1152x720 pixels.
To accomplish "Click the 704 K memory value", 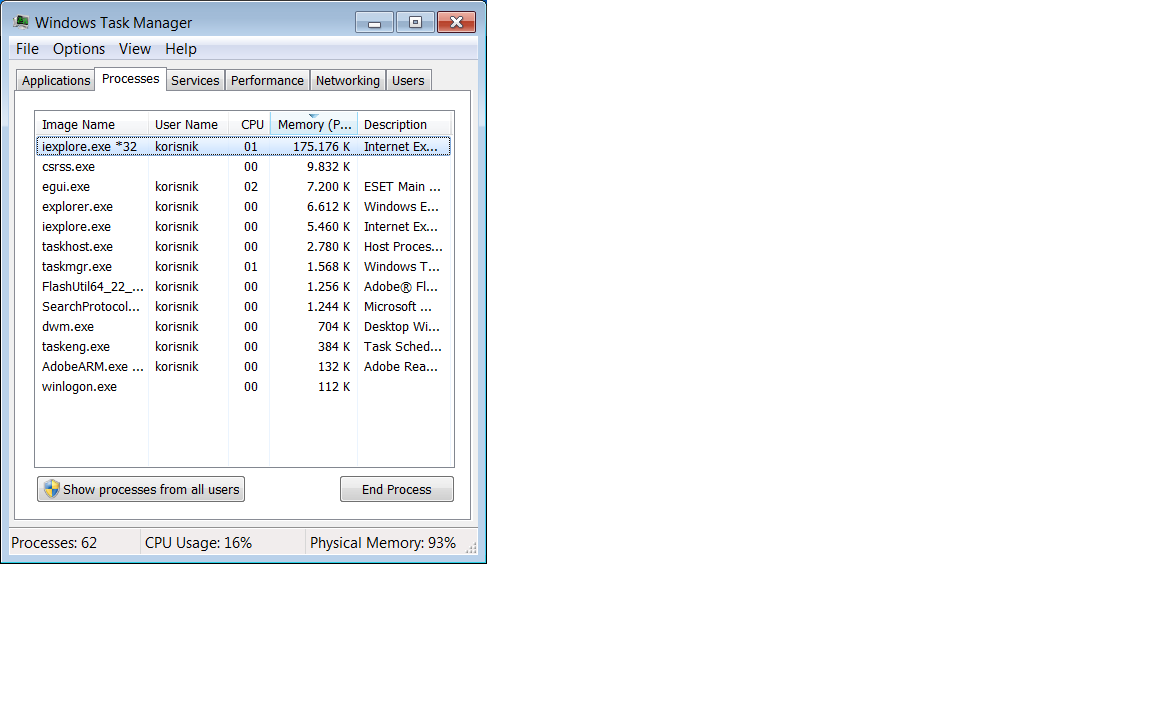I will 334,327.
